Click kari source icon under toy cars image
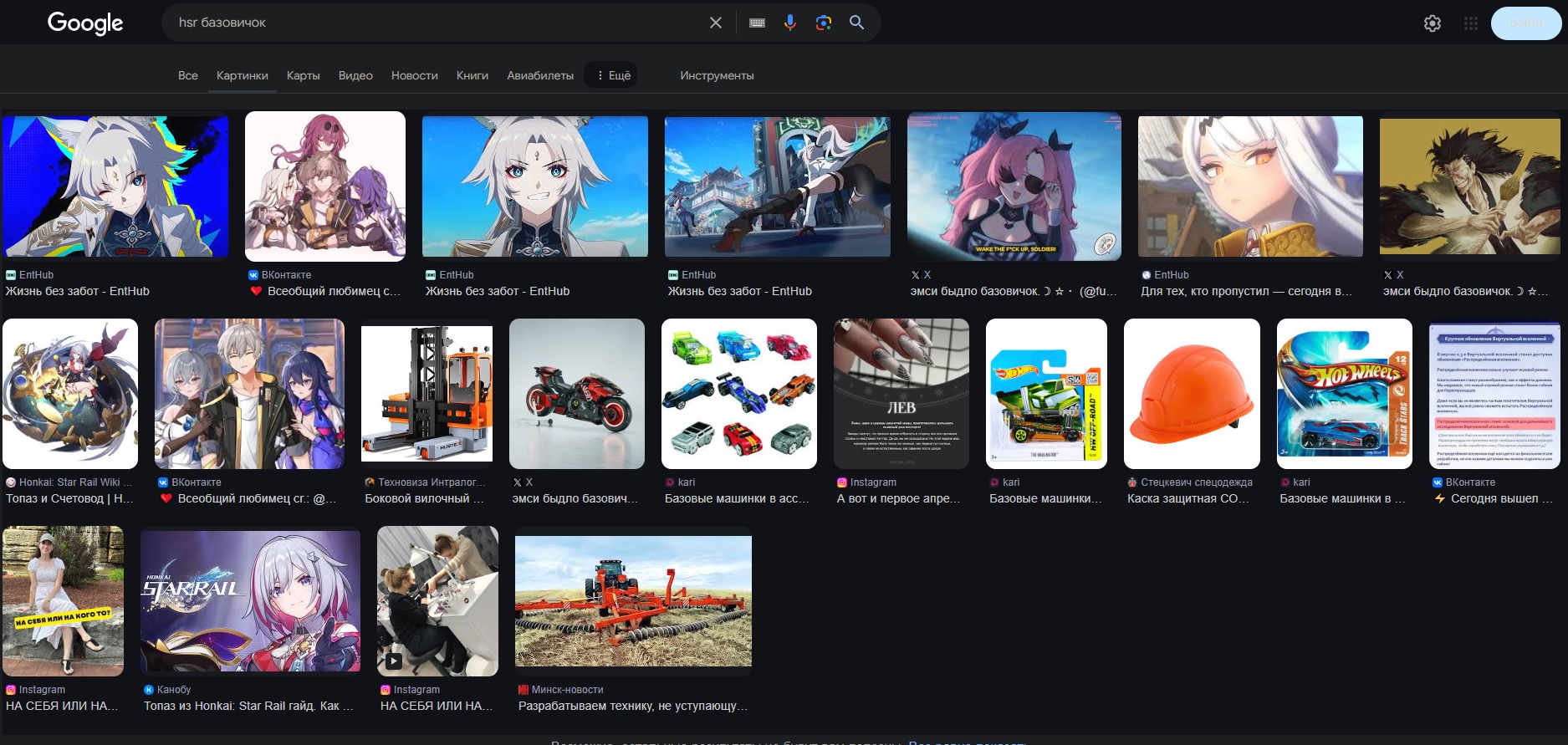The width and height of the screenshot is (1568, 745). pyautogui.click(x=670, y=482)
